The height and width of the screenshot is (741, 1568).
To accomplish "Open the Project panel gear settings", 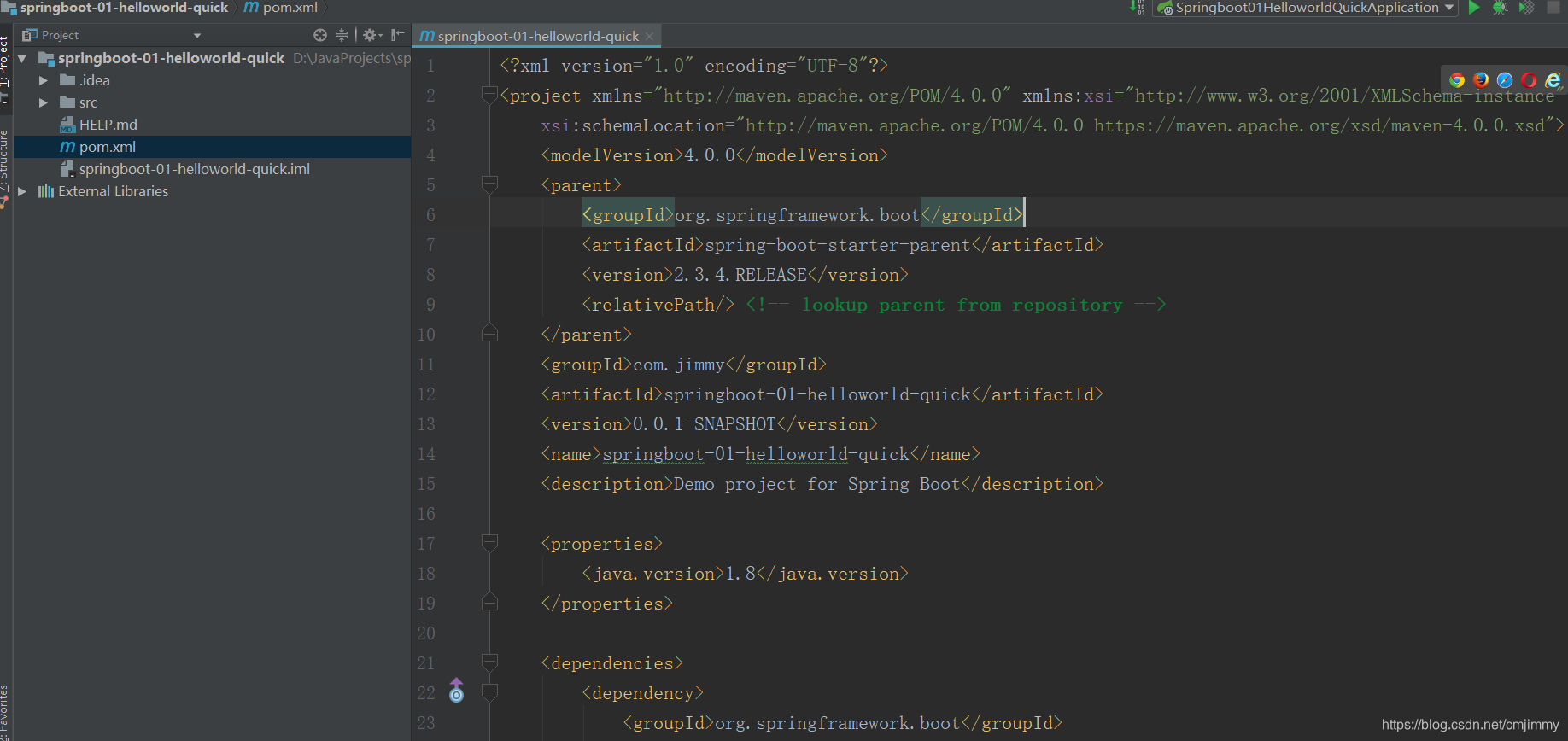I will pyautogui.click(x=372, y=35).
